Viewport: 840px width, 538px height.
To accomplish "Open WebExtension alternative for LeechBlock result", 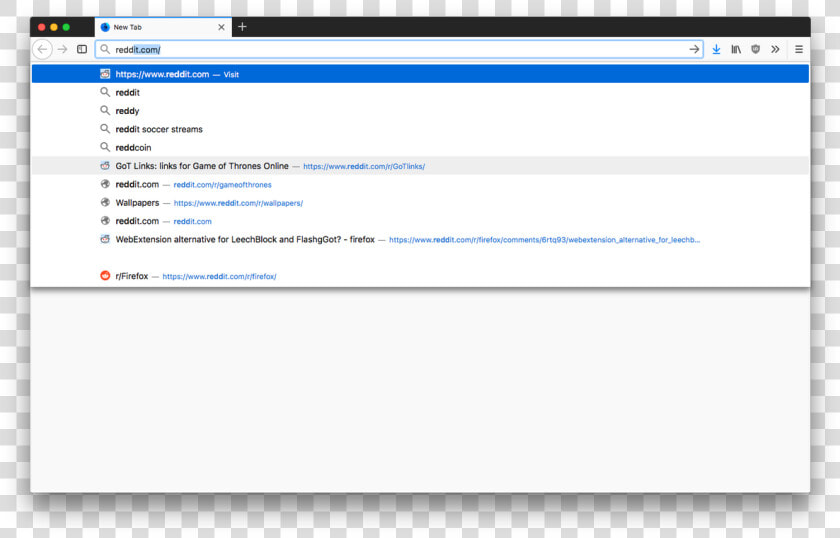I will point(420,240).
